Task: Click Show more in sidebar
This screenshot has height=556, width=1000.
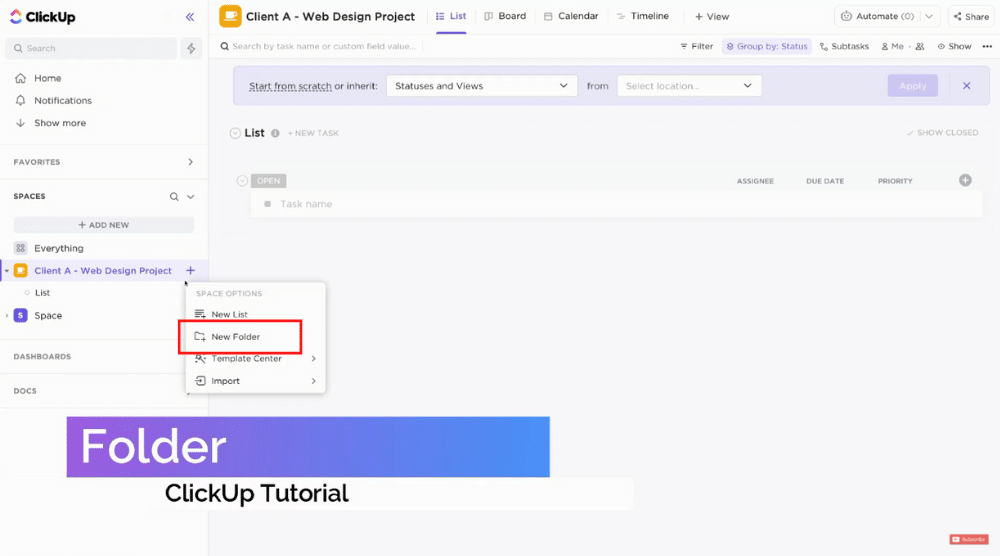Action: [59, 122]
